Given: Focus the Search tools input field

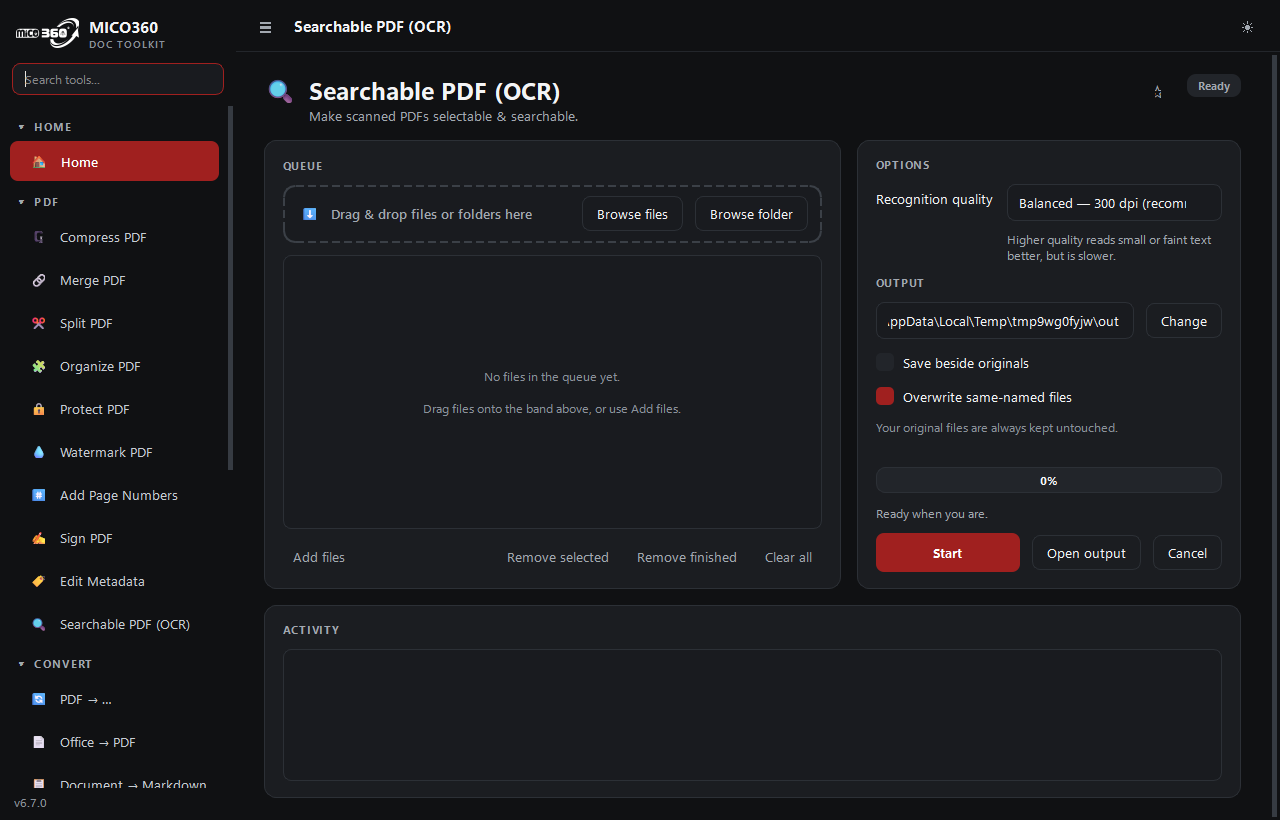Looking at the screenshot, I should 118,79.
